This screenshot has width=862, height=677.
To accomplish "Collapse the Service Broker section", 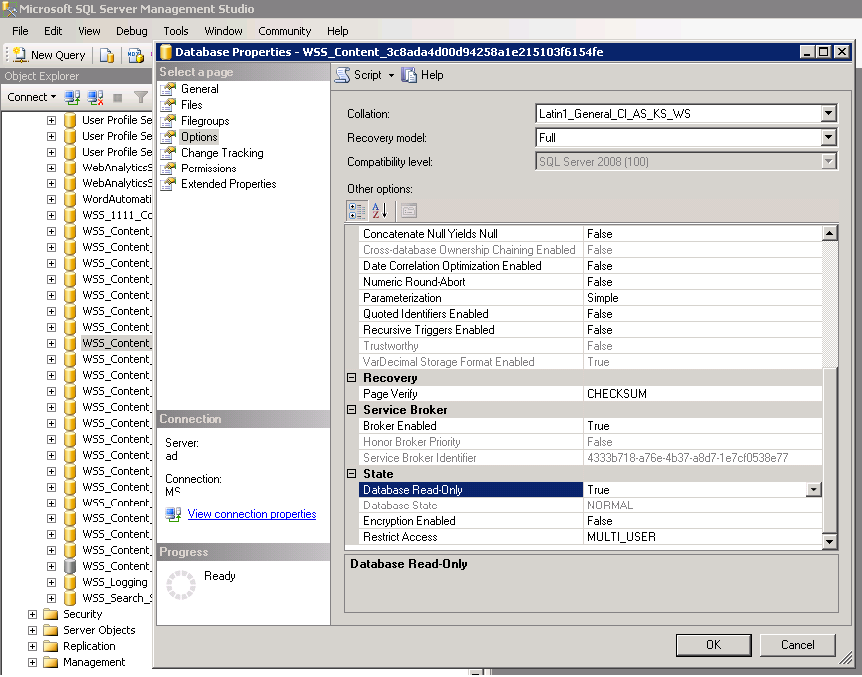I will pyautogui.click(x=352, y=409).
